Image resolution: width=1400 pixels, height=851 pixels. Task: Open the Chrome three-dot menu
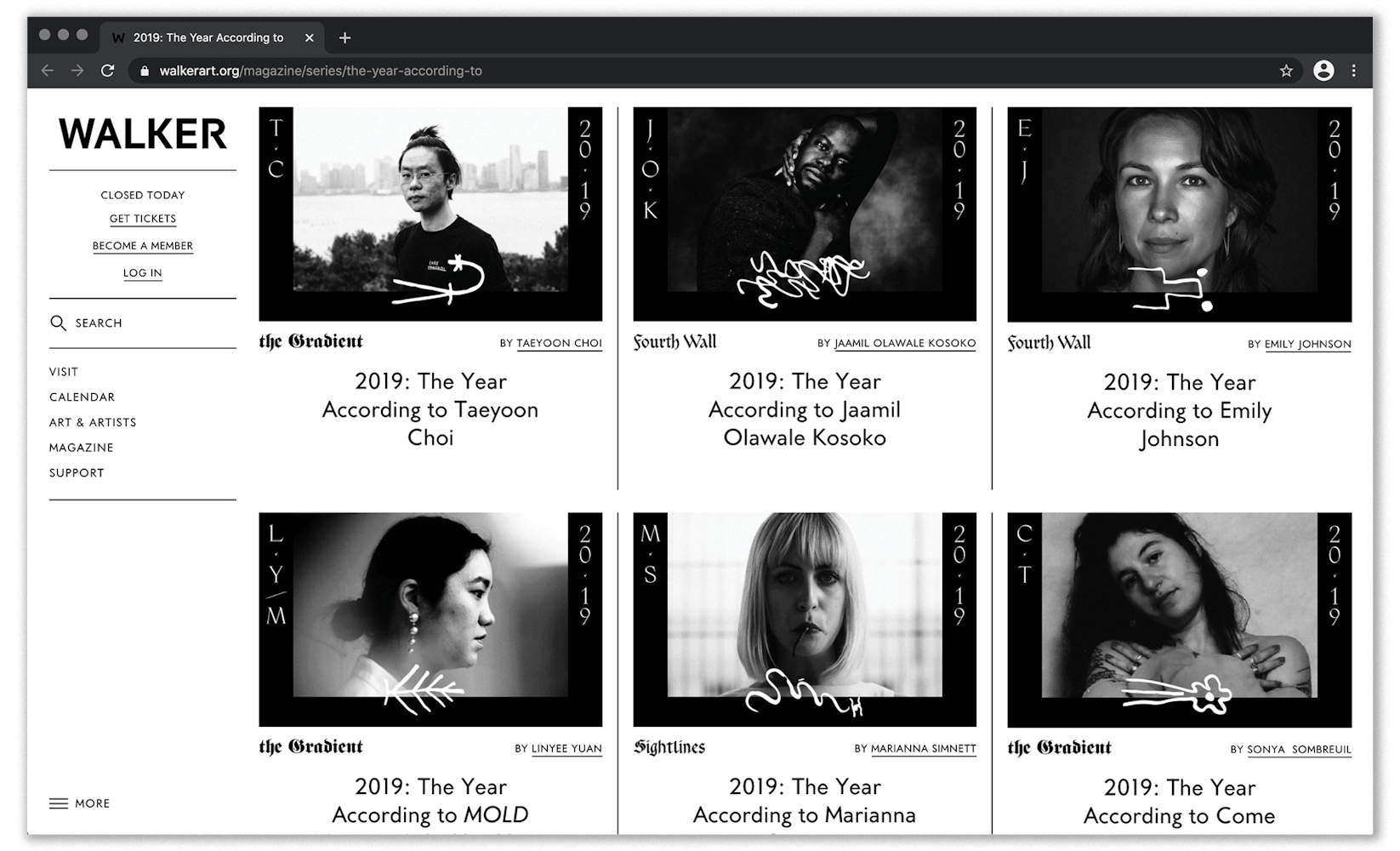pyautogui.click(x=1353, y=71)
